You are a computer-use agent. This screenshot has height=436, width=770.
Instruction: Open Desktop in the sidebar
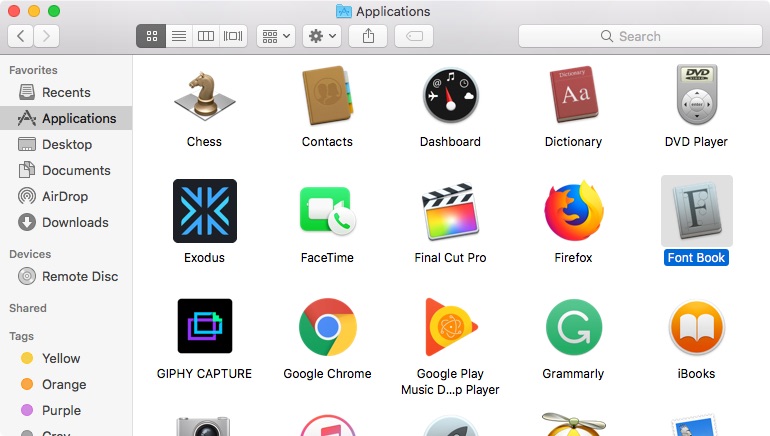tap(66, 144)
